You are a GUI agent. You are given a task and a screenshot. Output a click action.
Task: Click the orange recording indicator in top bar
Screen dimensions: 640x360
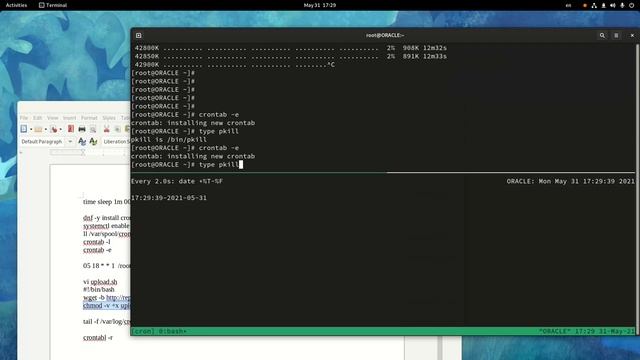pos(584,5)
